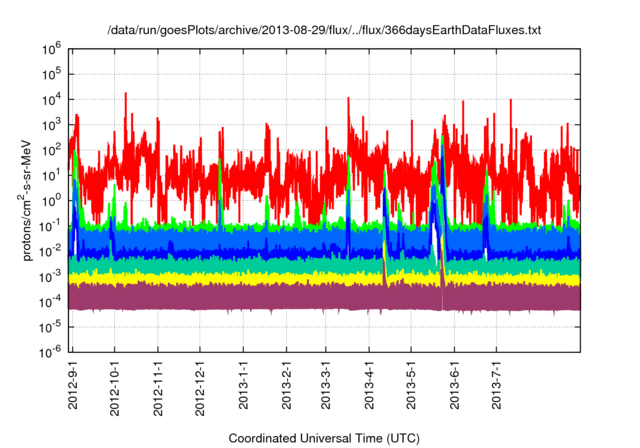640x448 pixels.
Task: Click the top y-axis tick label 10^6
Action: [x=52, y=47]
